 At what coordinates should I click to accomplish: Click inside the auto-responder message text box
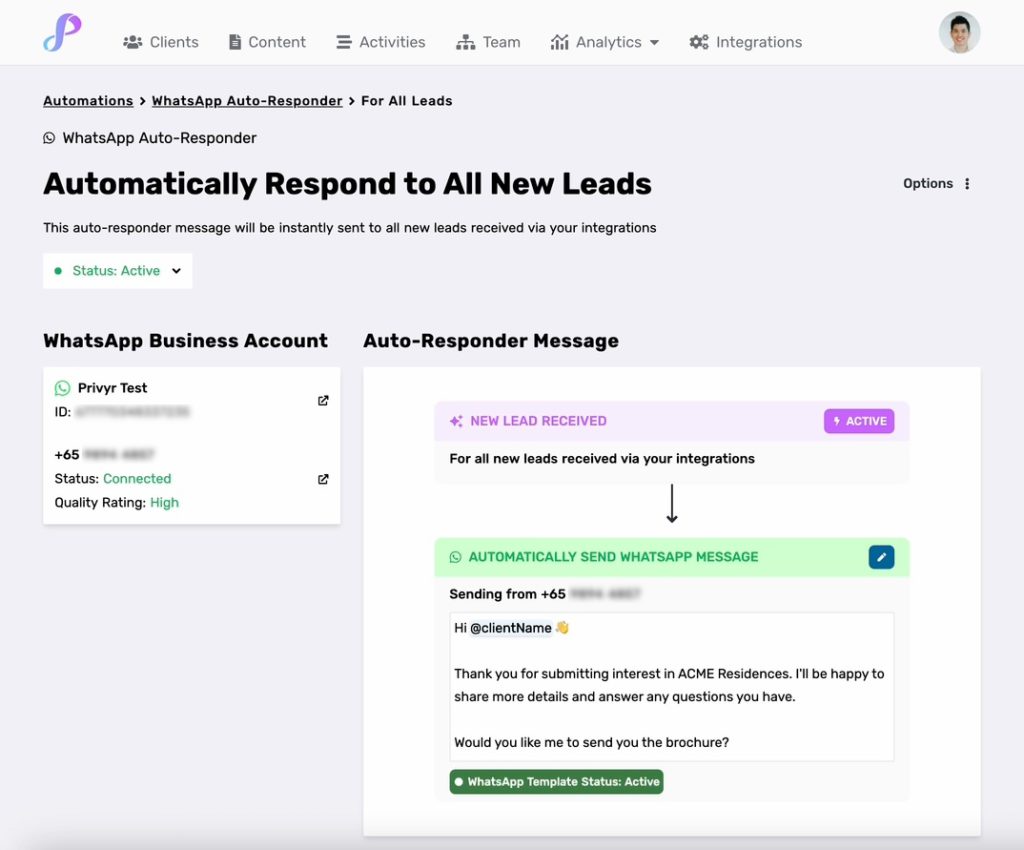pos(671,686)
